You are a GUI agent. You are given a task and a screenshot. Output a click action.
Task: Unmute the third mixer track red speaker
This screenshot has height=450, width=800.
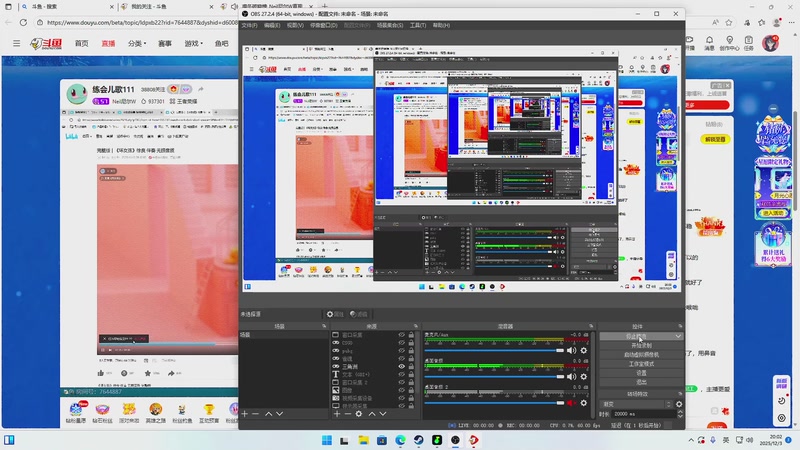click(571, 402)
